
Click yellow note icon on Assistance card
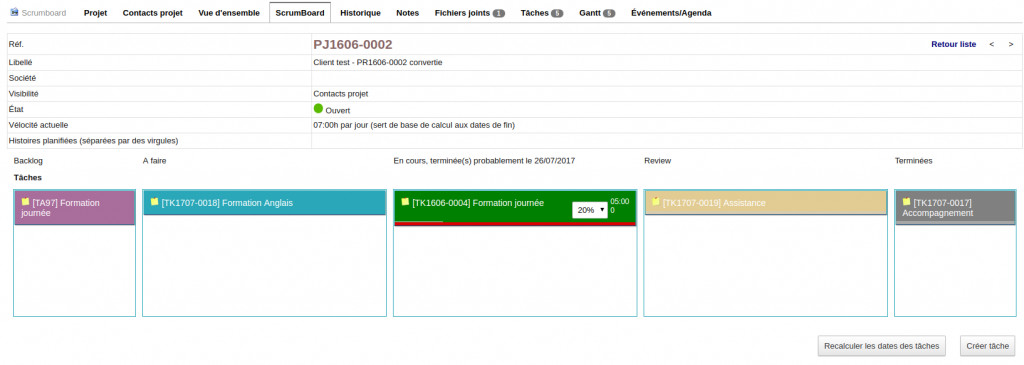656,202
